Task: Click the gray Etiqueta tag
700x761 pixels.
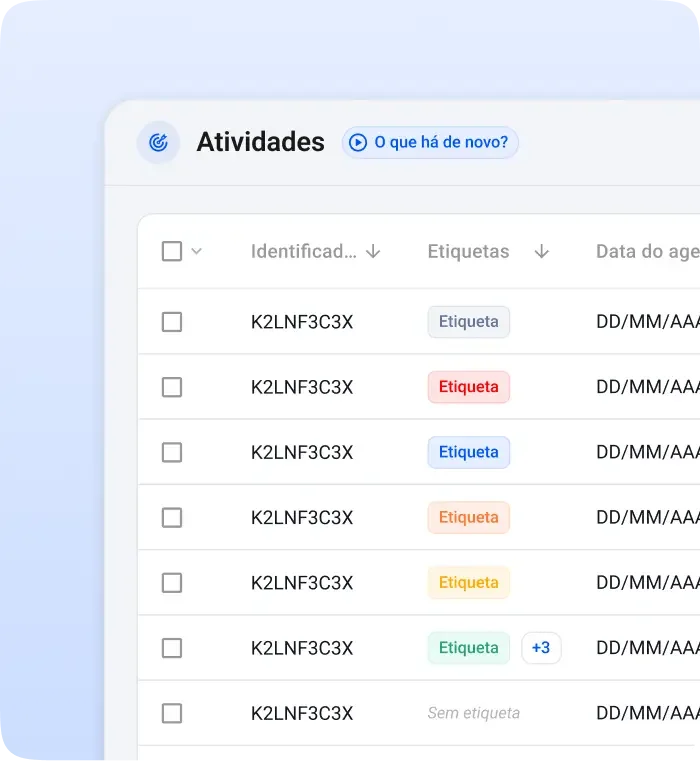Action: (469, 322)
